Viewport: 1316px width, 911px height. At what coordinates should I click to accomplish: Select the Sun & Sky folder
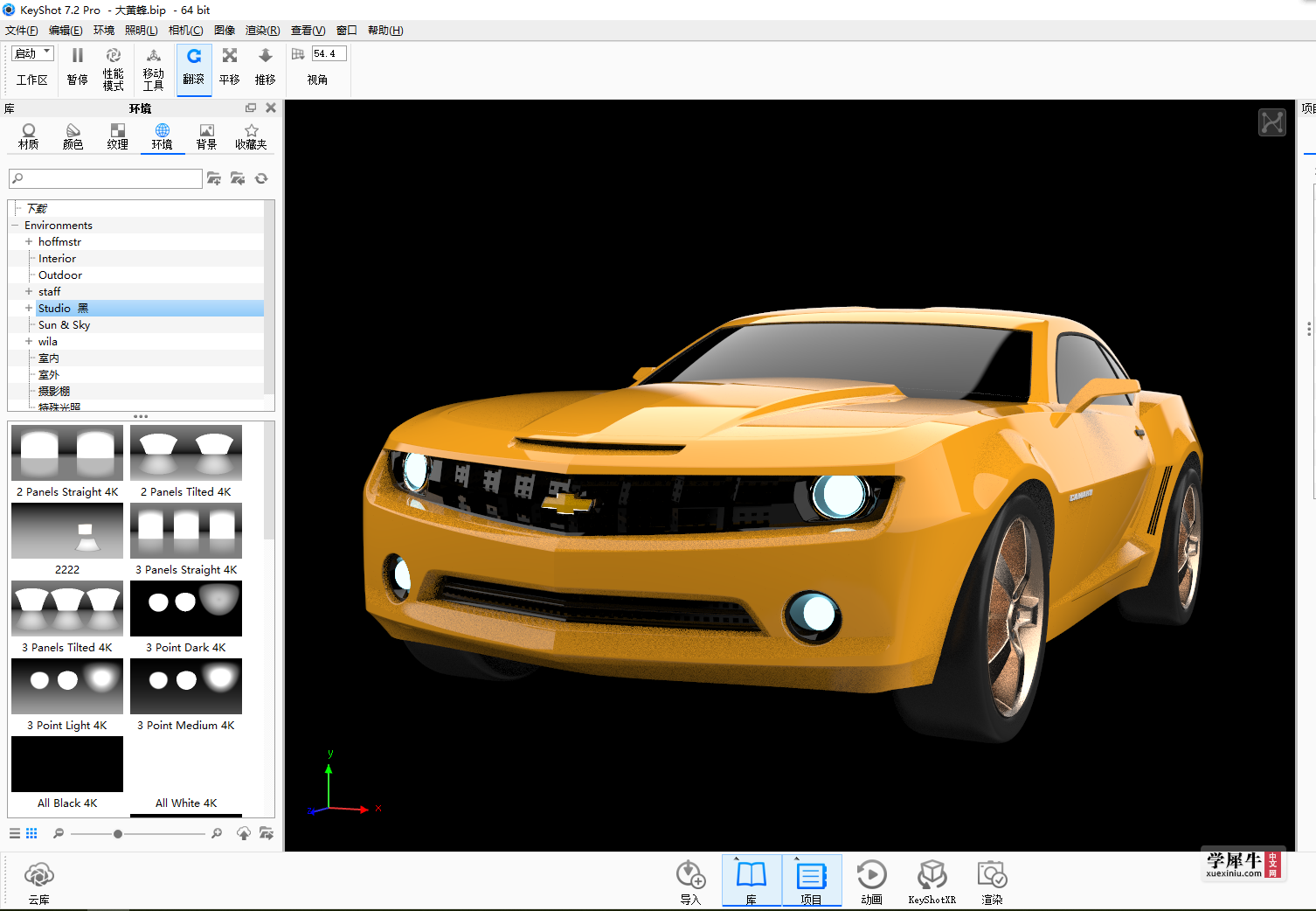(x=64, y=324)
